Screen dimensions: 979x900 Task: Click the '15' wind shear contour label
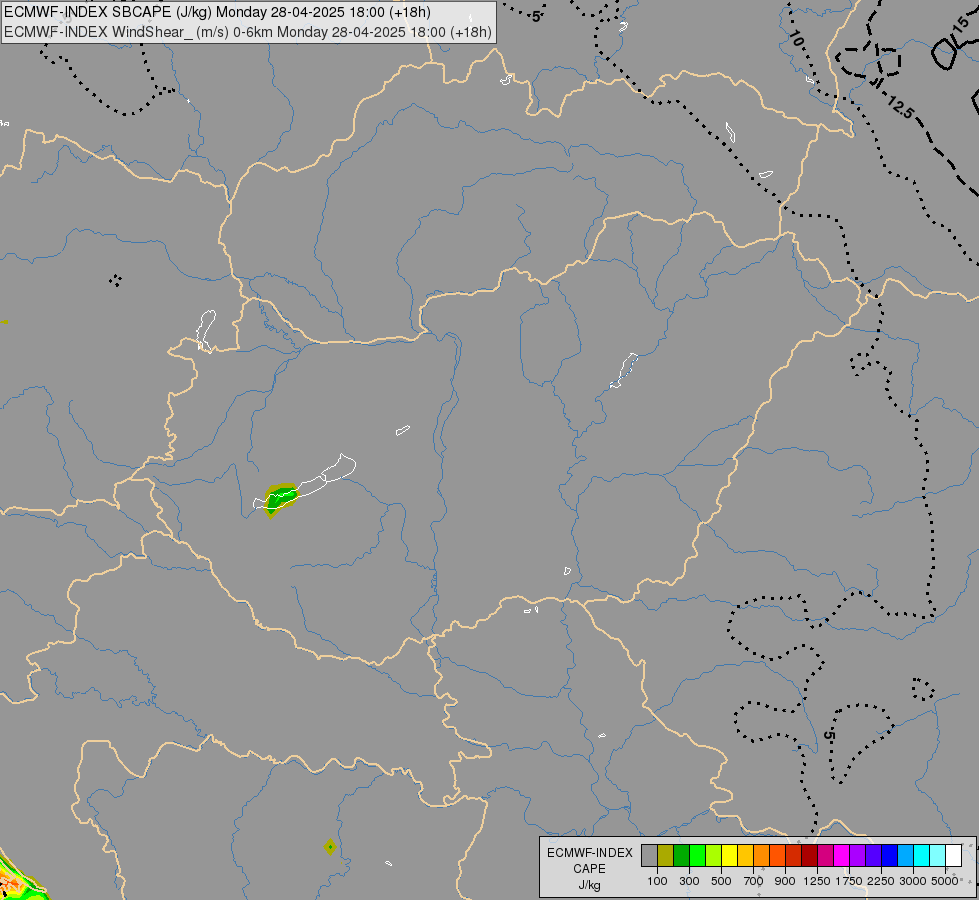pos(962,26)
